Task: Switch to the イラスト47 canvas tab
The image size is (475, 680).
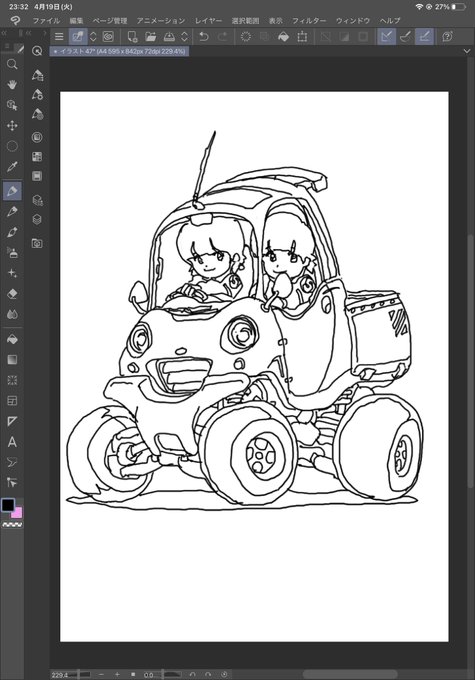Action: (x=119, y=51)
